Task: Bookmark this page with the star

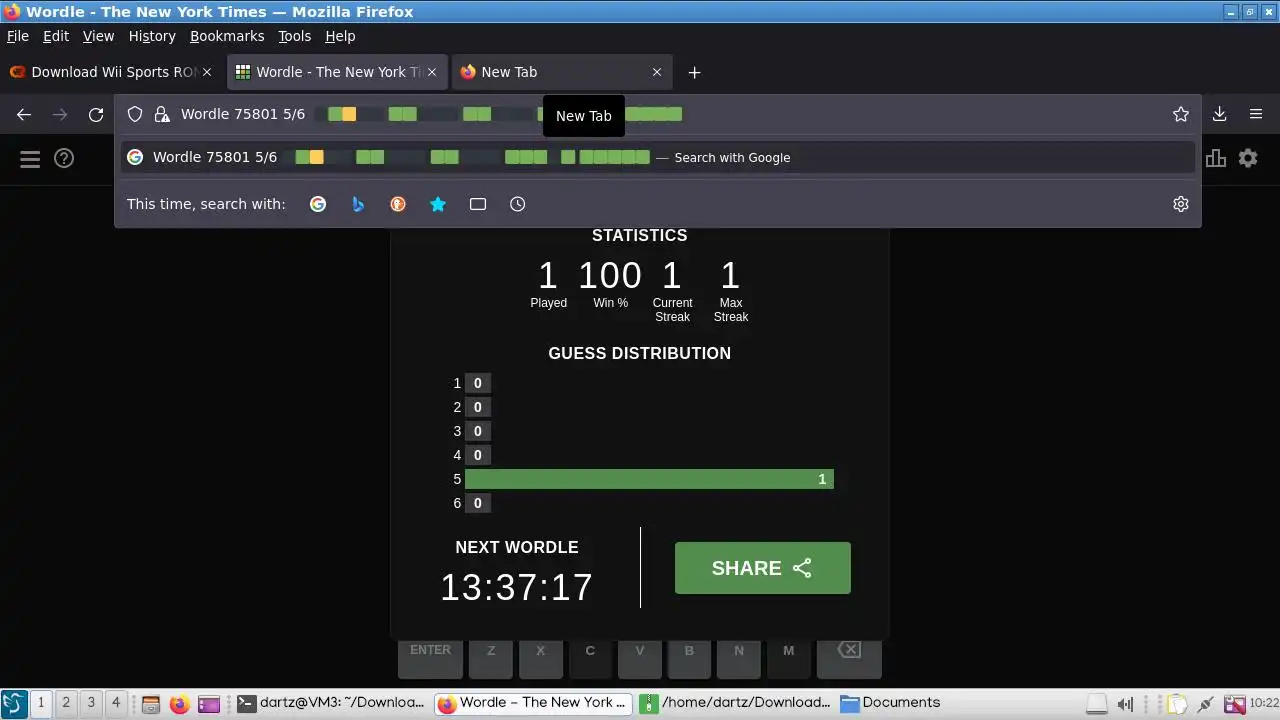Action: coord(1181,114)
